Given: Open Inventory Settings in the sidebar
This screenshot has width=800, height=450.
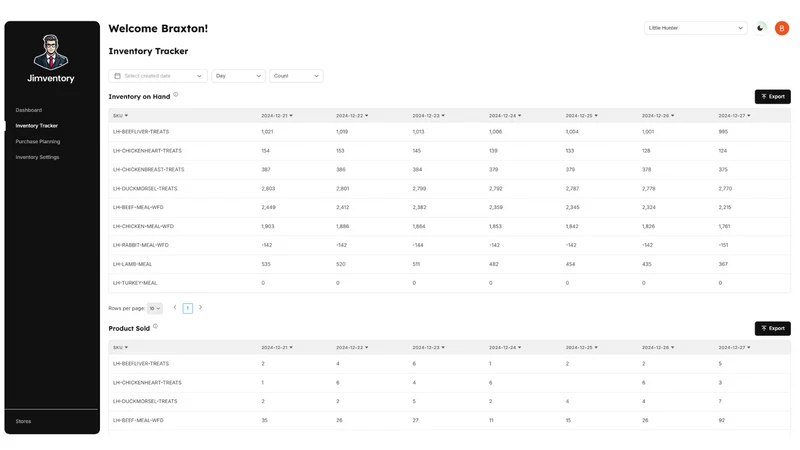Looking at the screenshot, I should tap(37, 157).
